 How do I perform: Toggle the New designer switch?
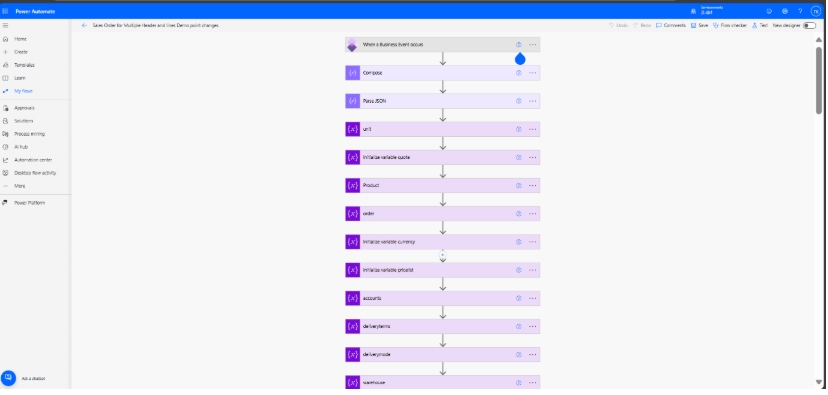[809, 25]
